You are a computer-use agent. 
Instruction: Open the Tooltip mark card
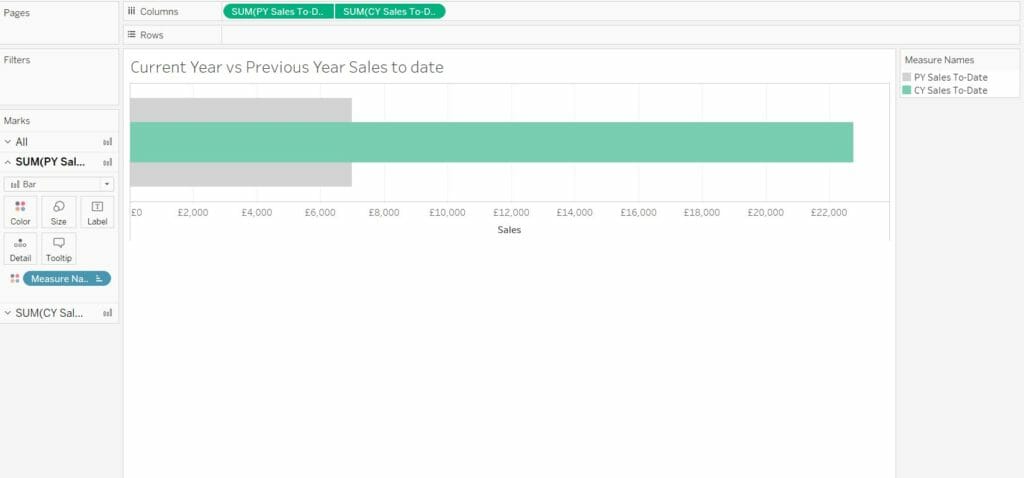[x=59, y=249]
